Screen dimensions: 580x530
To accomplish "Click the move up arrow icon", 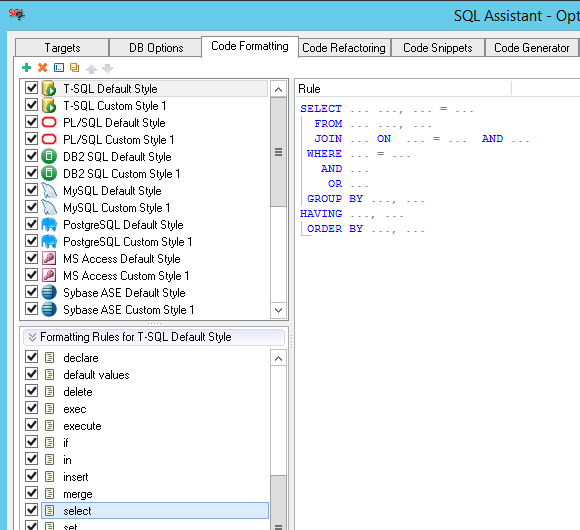I will [91, 68].
